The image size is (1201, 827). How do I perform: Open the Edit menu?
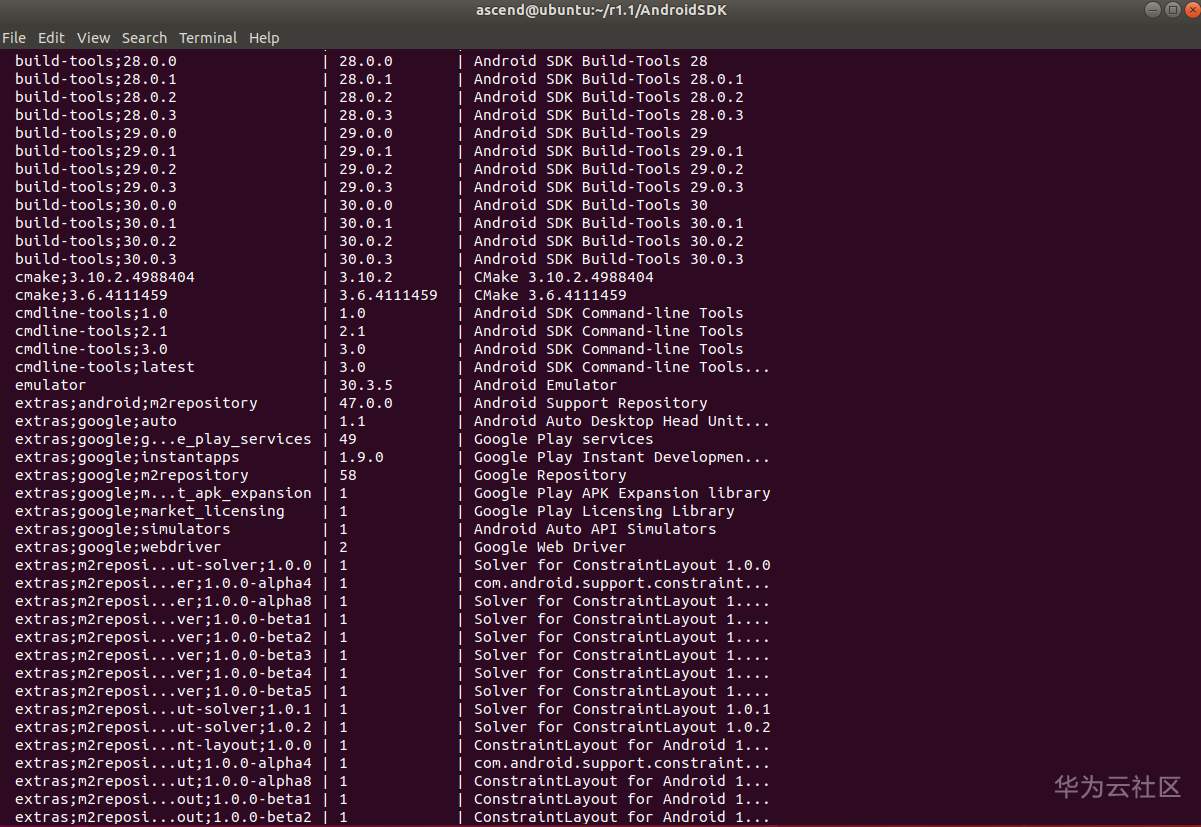click(x=51, y=37)
